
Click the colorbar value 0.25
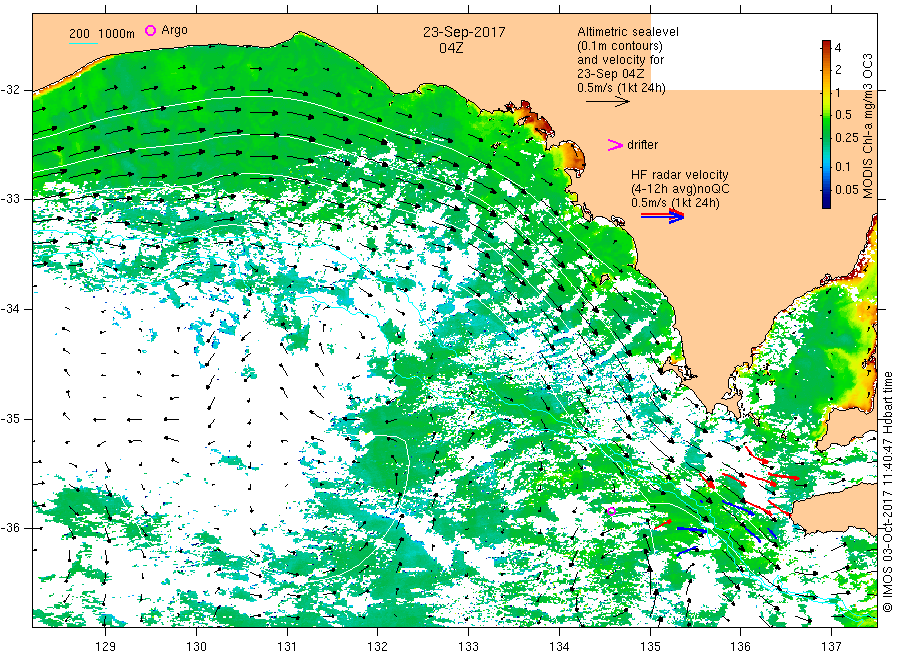coord(847,138)
